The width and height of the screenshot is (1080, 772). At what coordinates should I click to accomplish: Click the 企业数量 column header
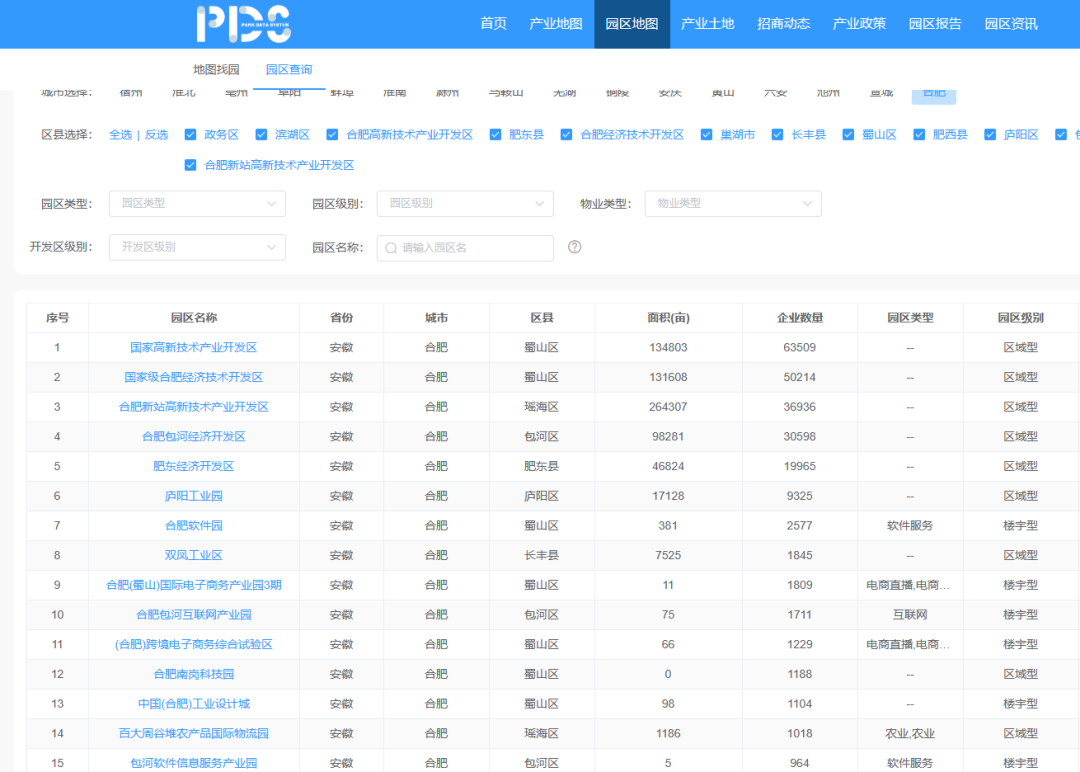(800, 318)
